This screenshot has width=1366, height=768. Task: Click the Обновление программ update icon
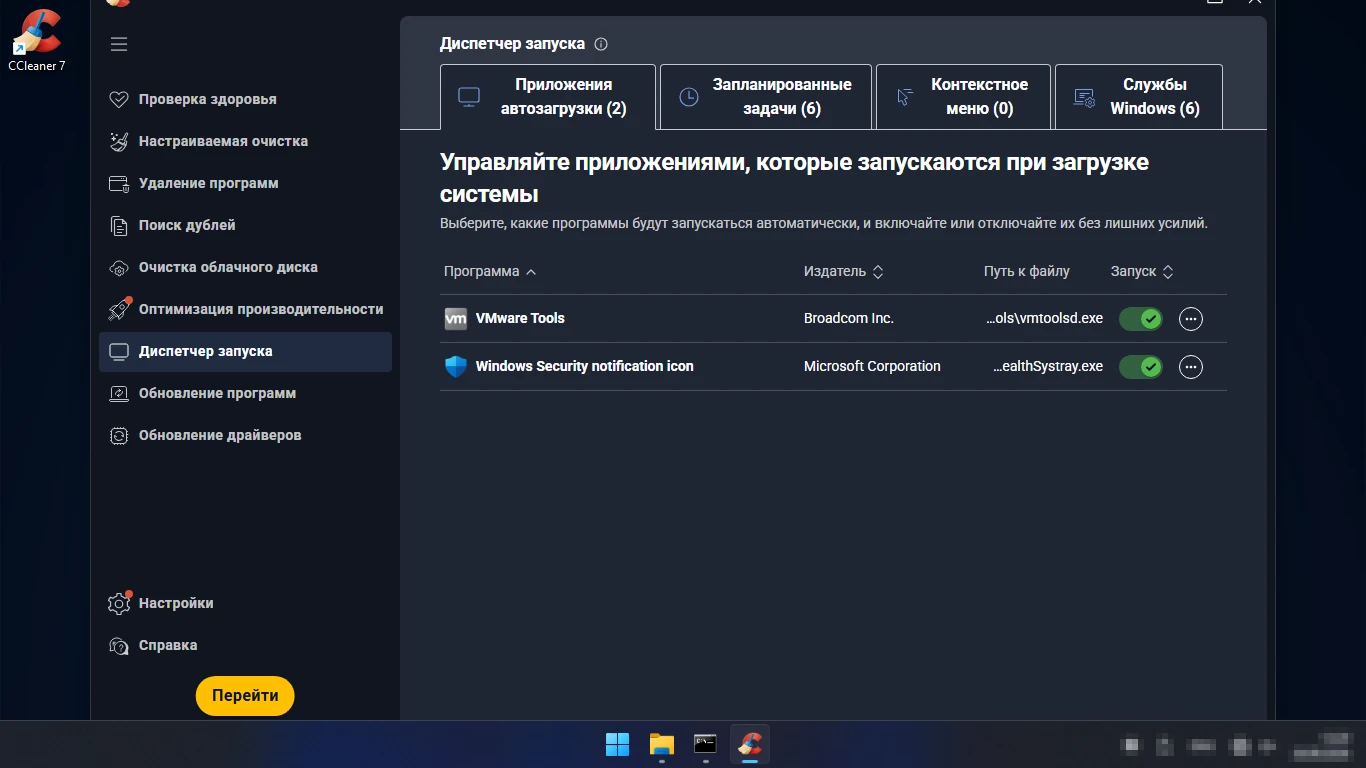click(x=119, y=393)
